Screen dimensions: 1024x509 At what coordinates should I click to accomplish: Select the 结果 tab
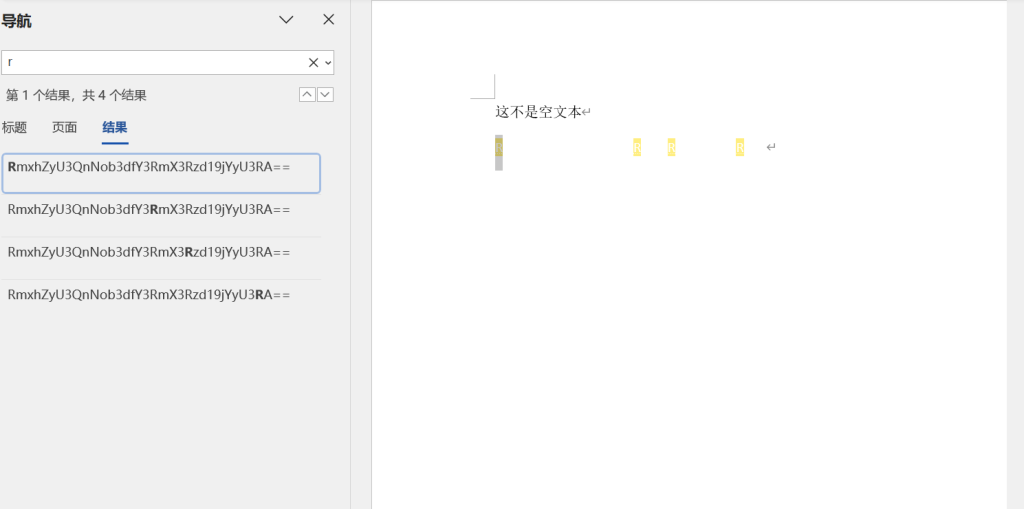[x=115, y=127]
